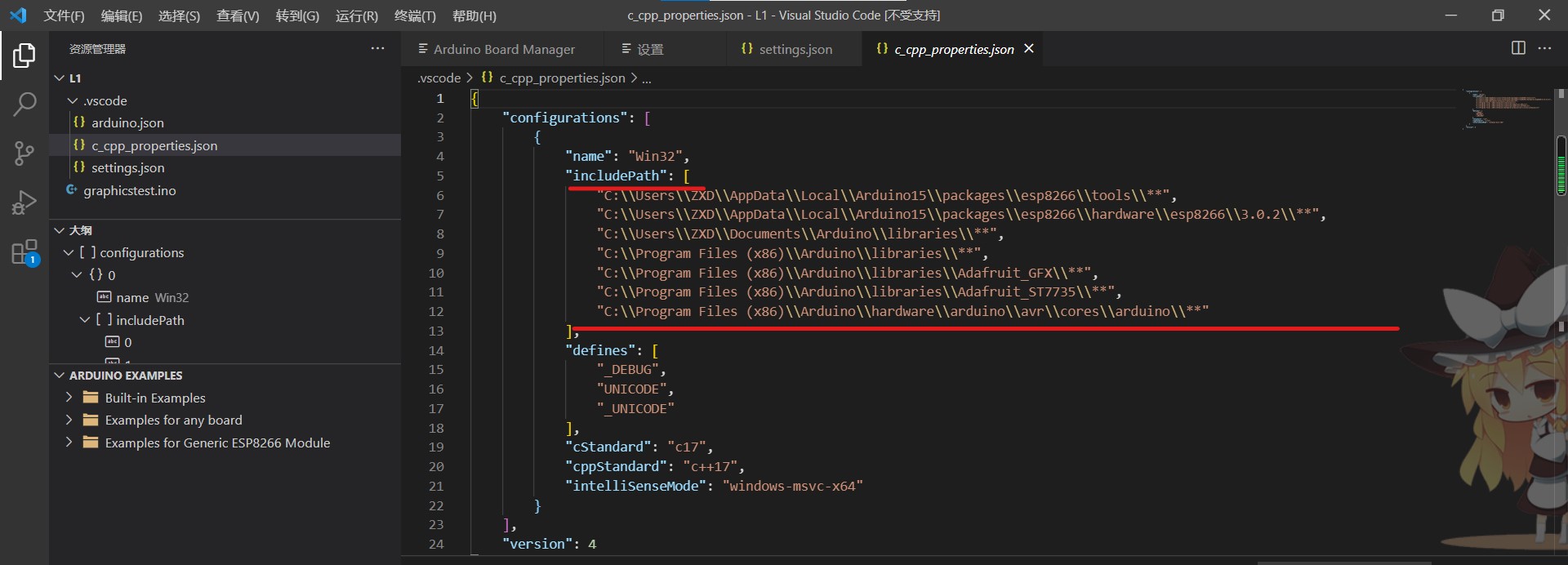Open the Source Control view icon
The width and height of the screenshot is (1568, 565).
click(x=24, y=153)
